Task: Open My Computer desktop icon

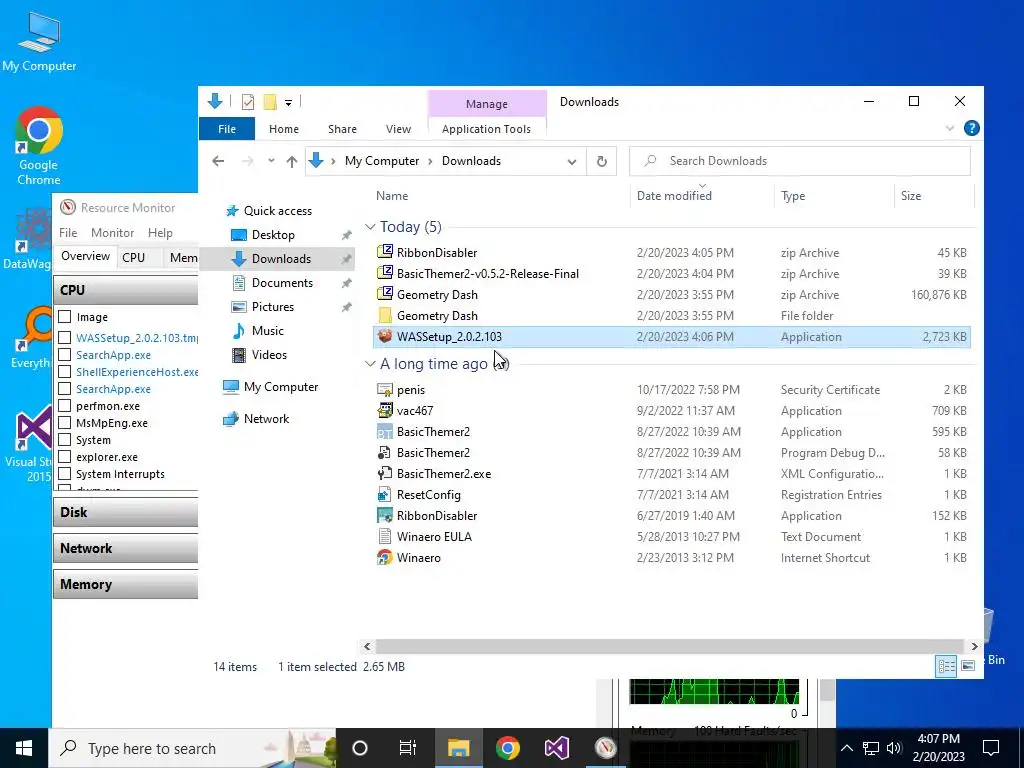Action: pos(39,40)
